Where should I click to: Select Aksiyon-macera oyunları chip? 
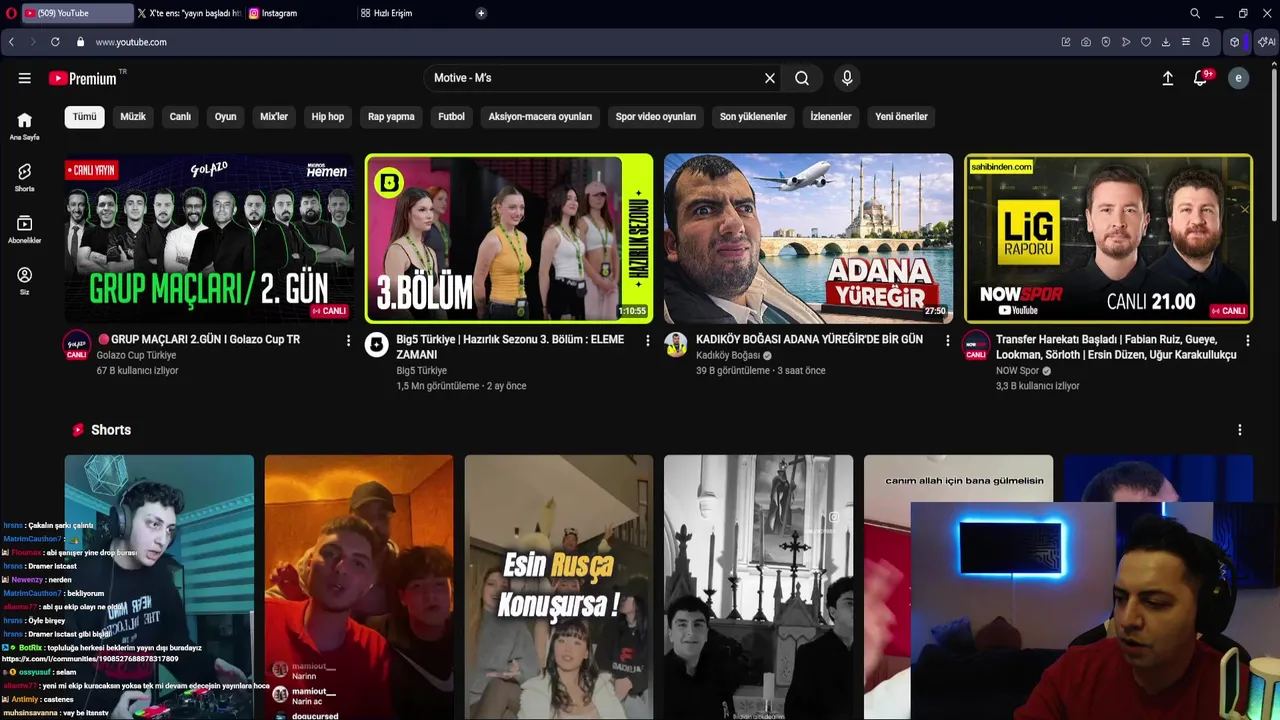pyautogui.click(x=540, y=117)
